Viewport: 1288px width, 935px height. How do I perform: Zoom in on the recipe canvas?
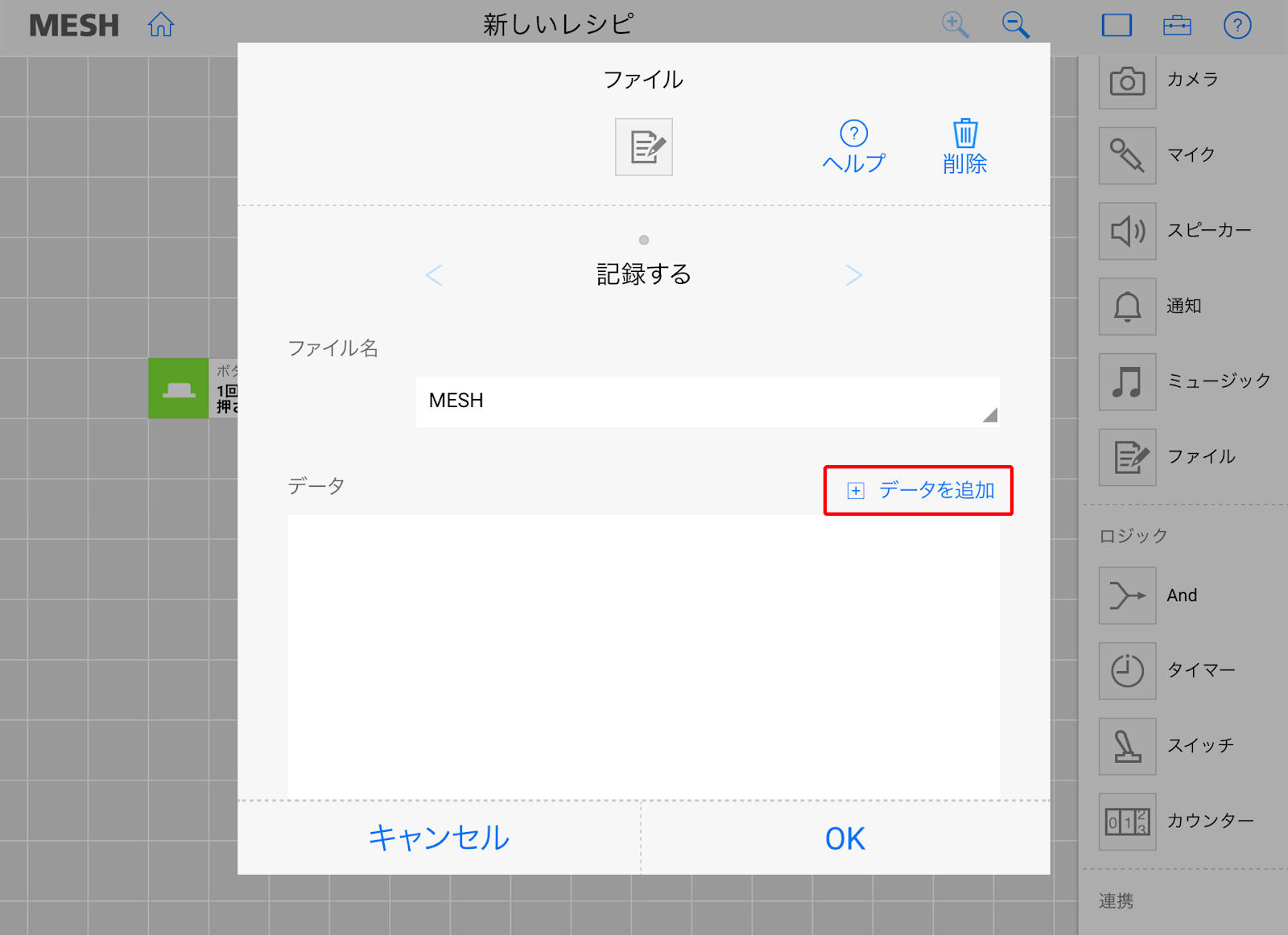coord(955,25)
